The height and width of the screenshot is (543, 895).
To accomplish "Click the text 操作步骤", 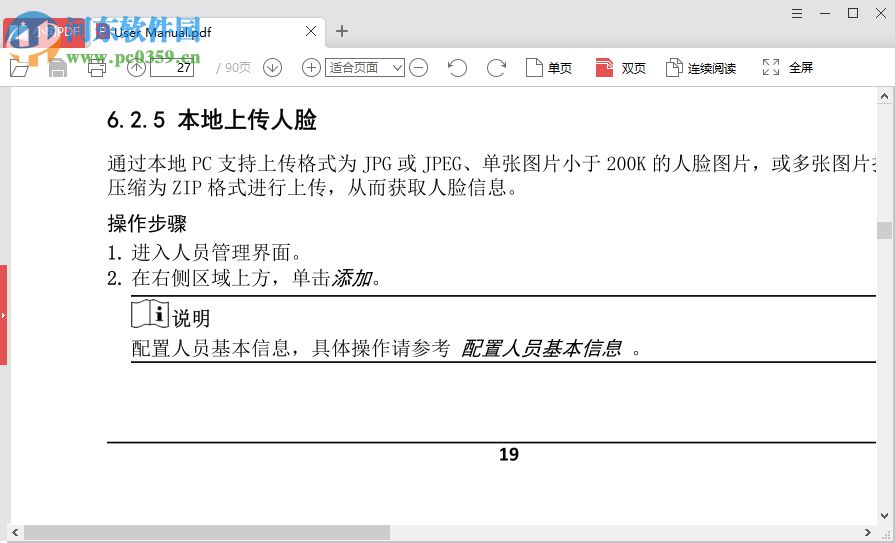I will click(x=147, y=223).
